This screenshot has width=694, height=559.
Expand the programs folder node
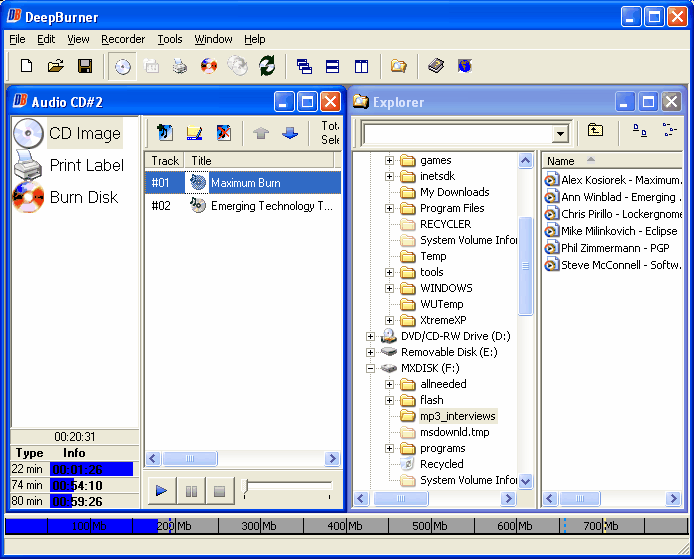[389, 448]
